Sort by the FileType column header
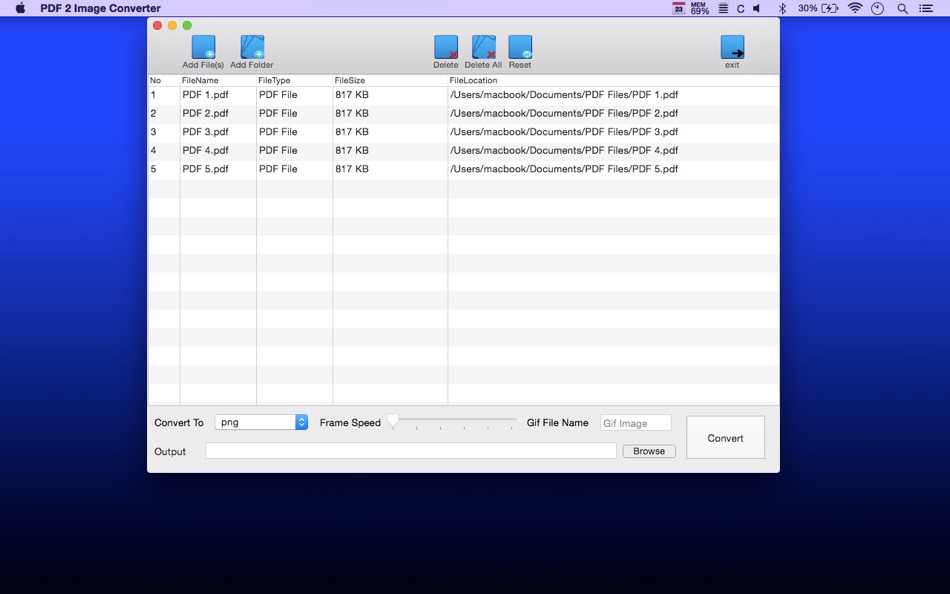 tap(274, 80)
